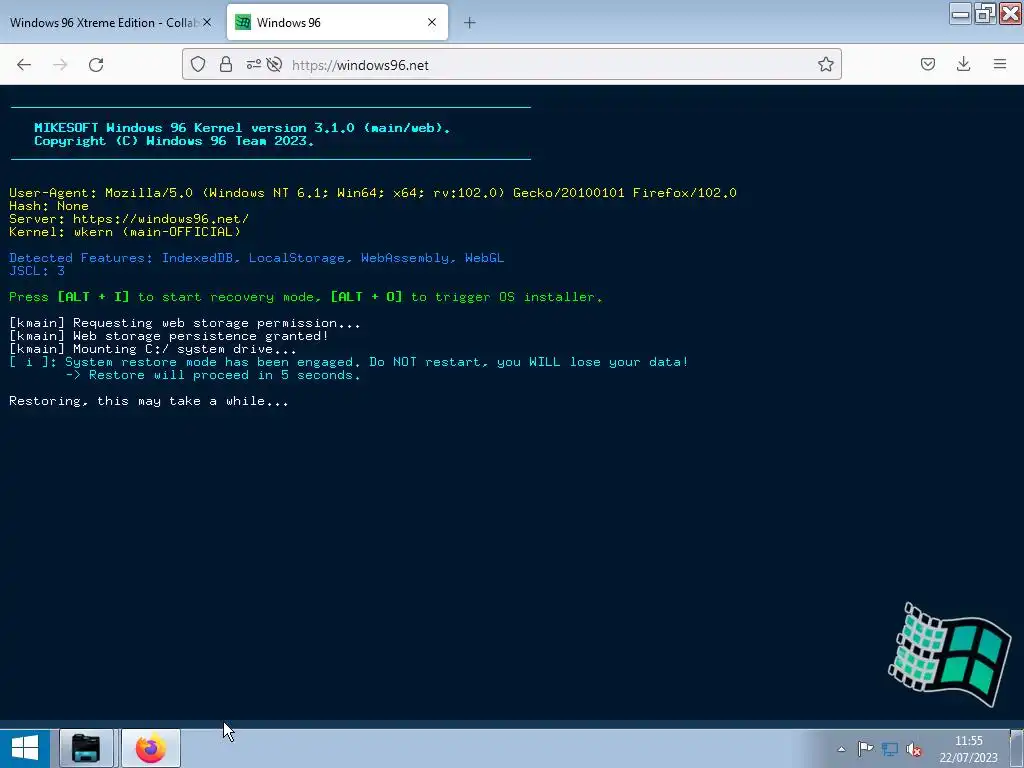The image size is (1024, 768).
Task: Switch to Windows 96 Xtreme Edition tab
Action: point(110,22)
